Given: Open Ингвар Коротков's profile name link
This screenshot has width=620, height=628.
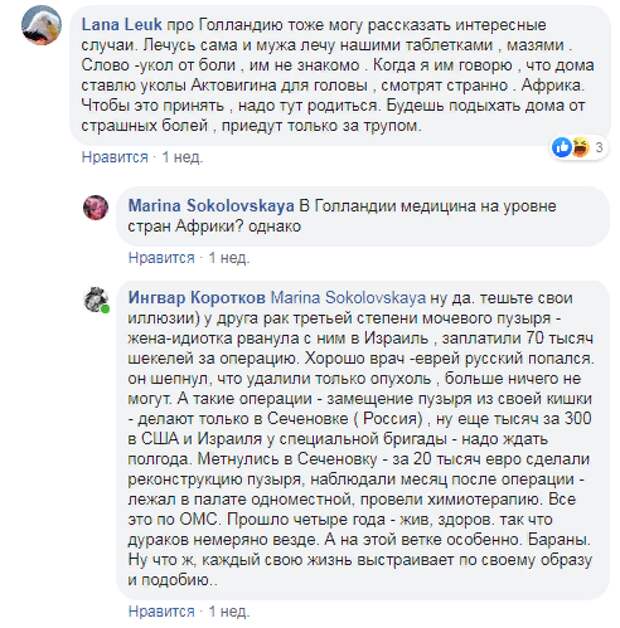Looking at the screenshot, I should [197, 298].
